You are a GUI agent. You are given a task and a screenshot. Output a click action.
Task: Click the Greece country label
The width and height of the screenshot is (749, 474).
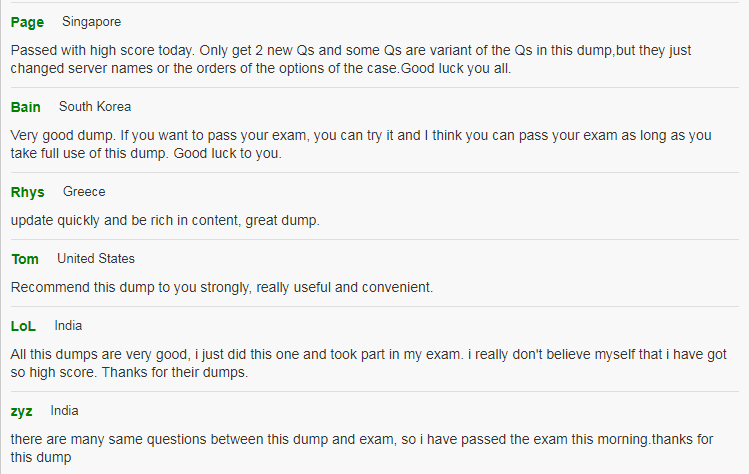point(84,192)
